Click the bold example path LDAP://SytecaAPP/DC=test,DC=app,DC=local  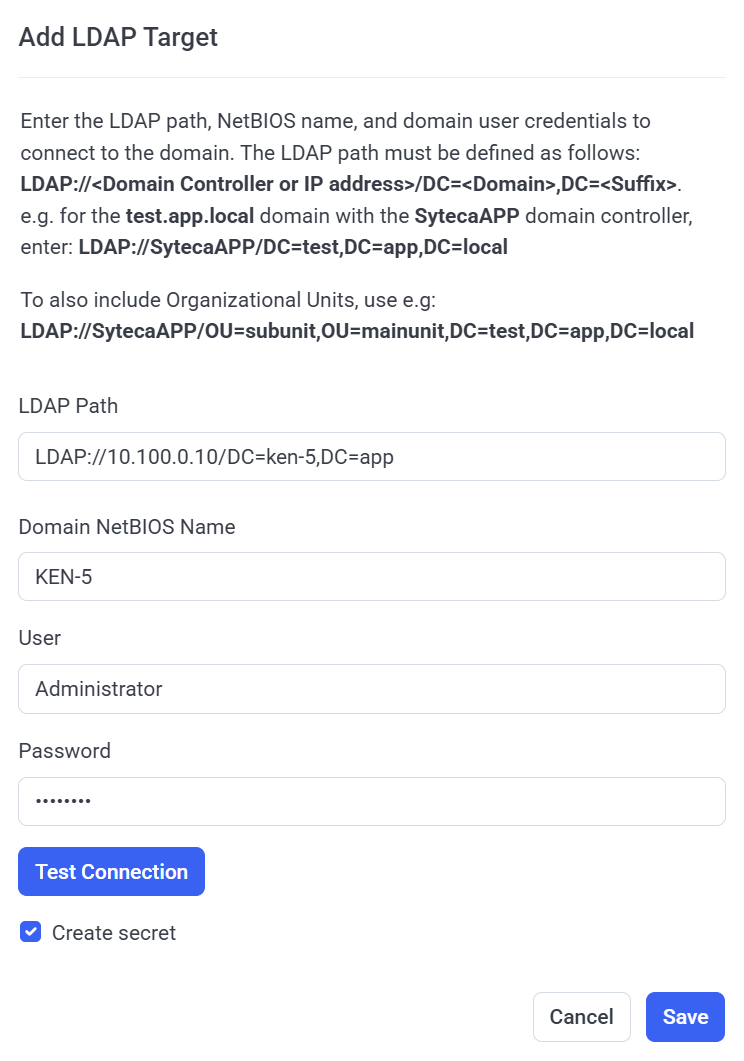[x=293, y=247]
